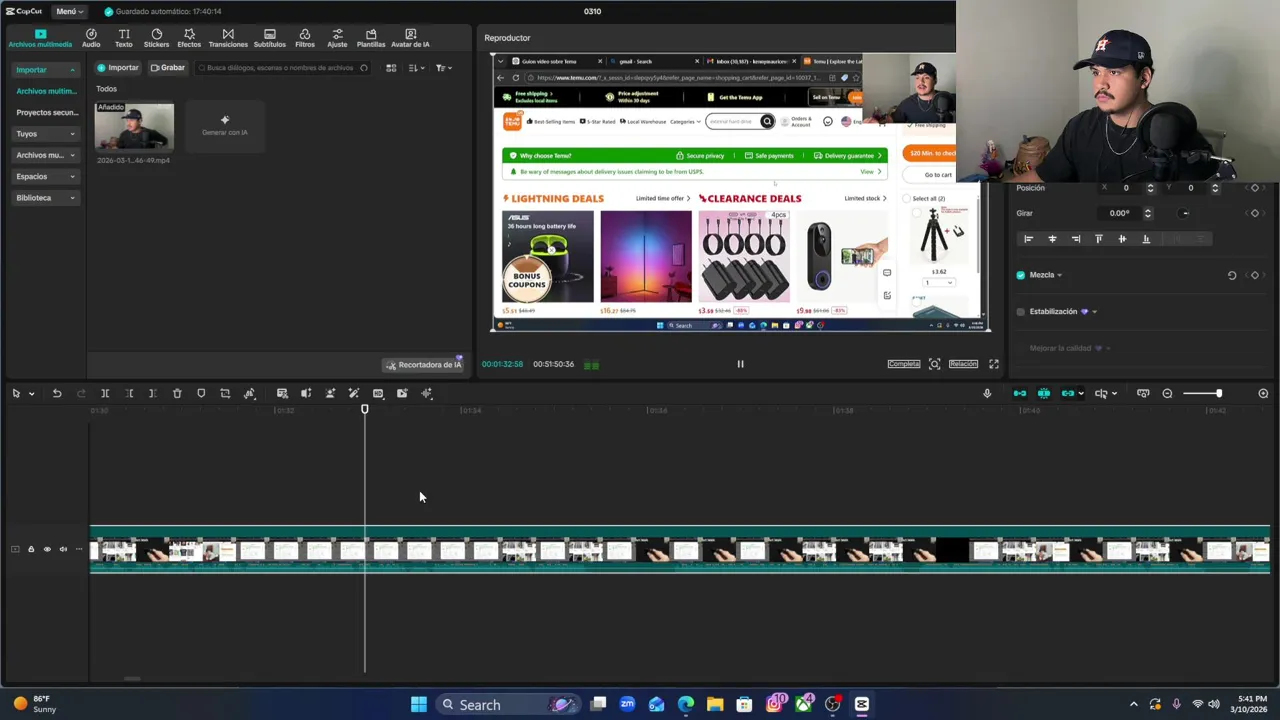
Task: Enter fullscreen preview with the expand icon
Action: tap(994, 364)
